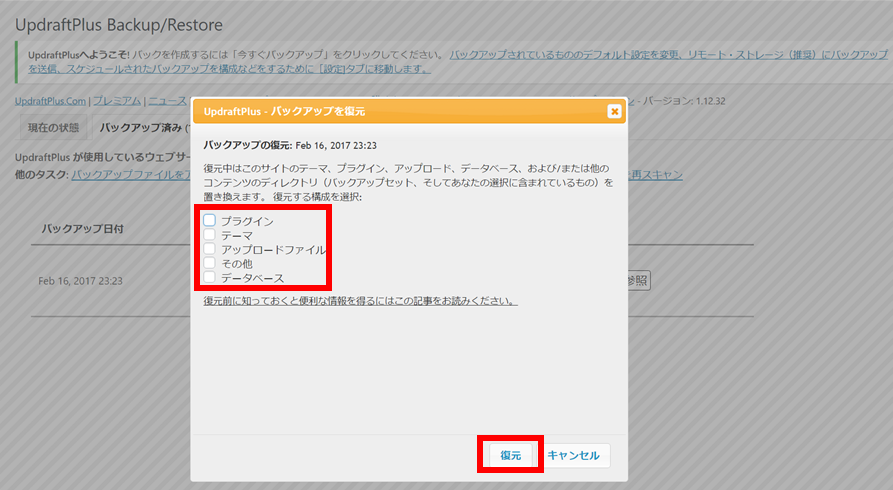Click the バージョン: 1.12.32 text
Image resolution: width=893 pixels, height=490 pixels.
coord(684,101)
